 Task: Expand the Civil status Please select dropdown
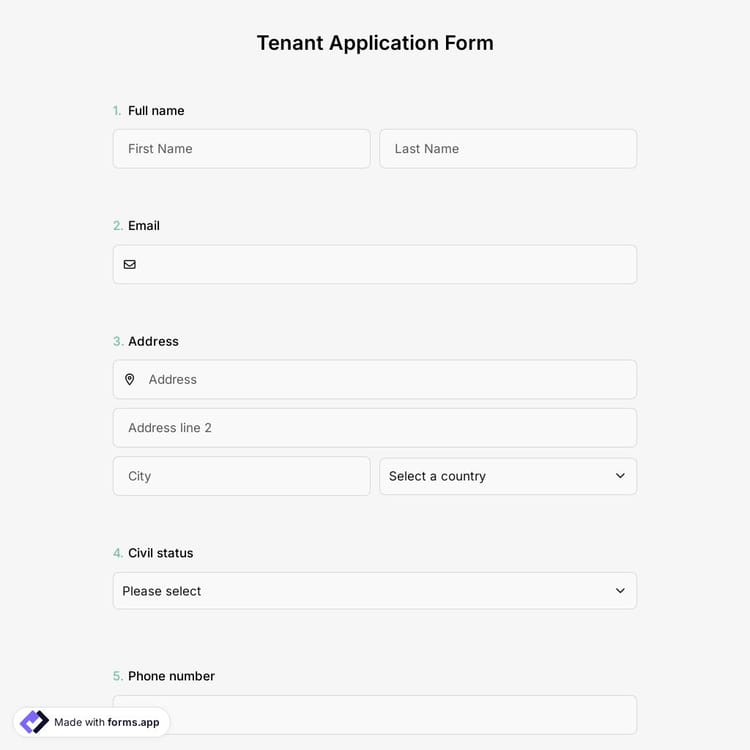[x=374, y=591]
